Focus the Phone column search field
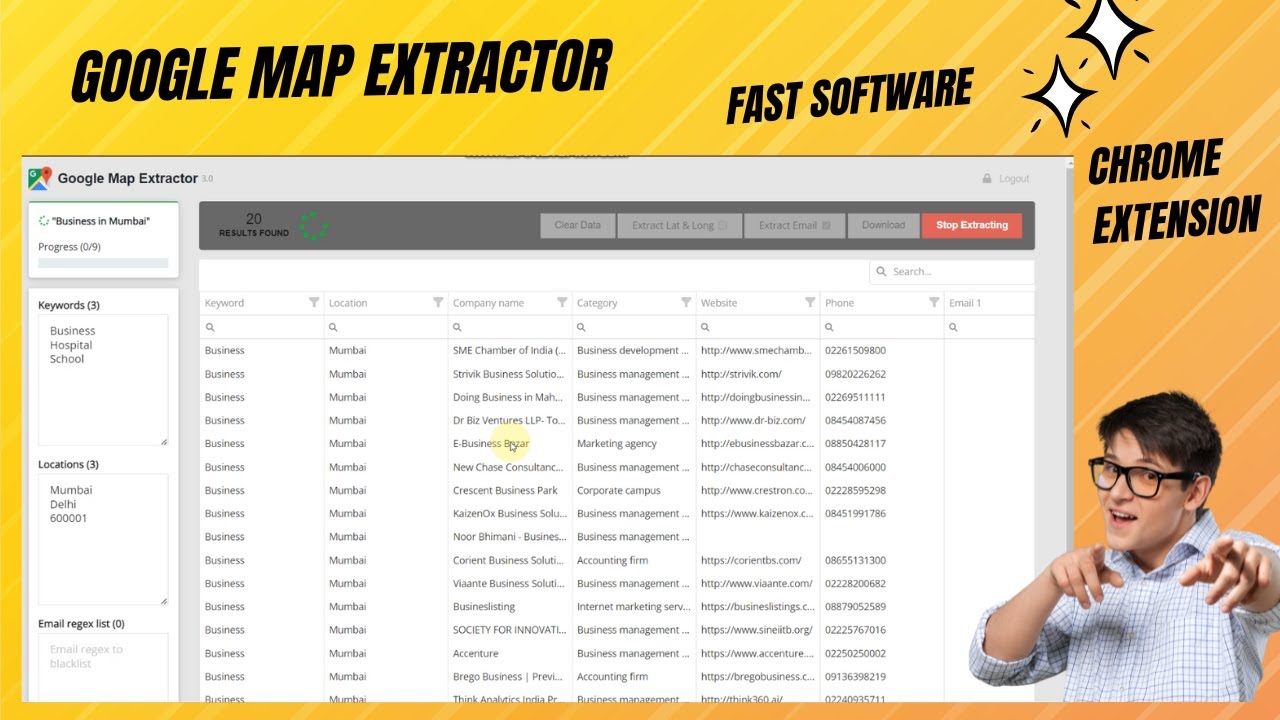 coord(882,327)
